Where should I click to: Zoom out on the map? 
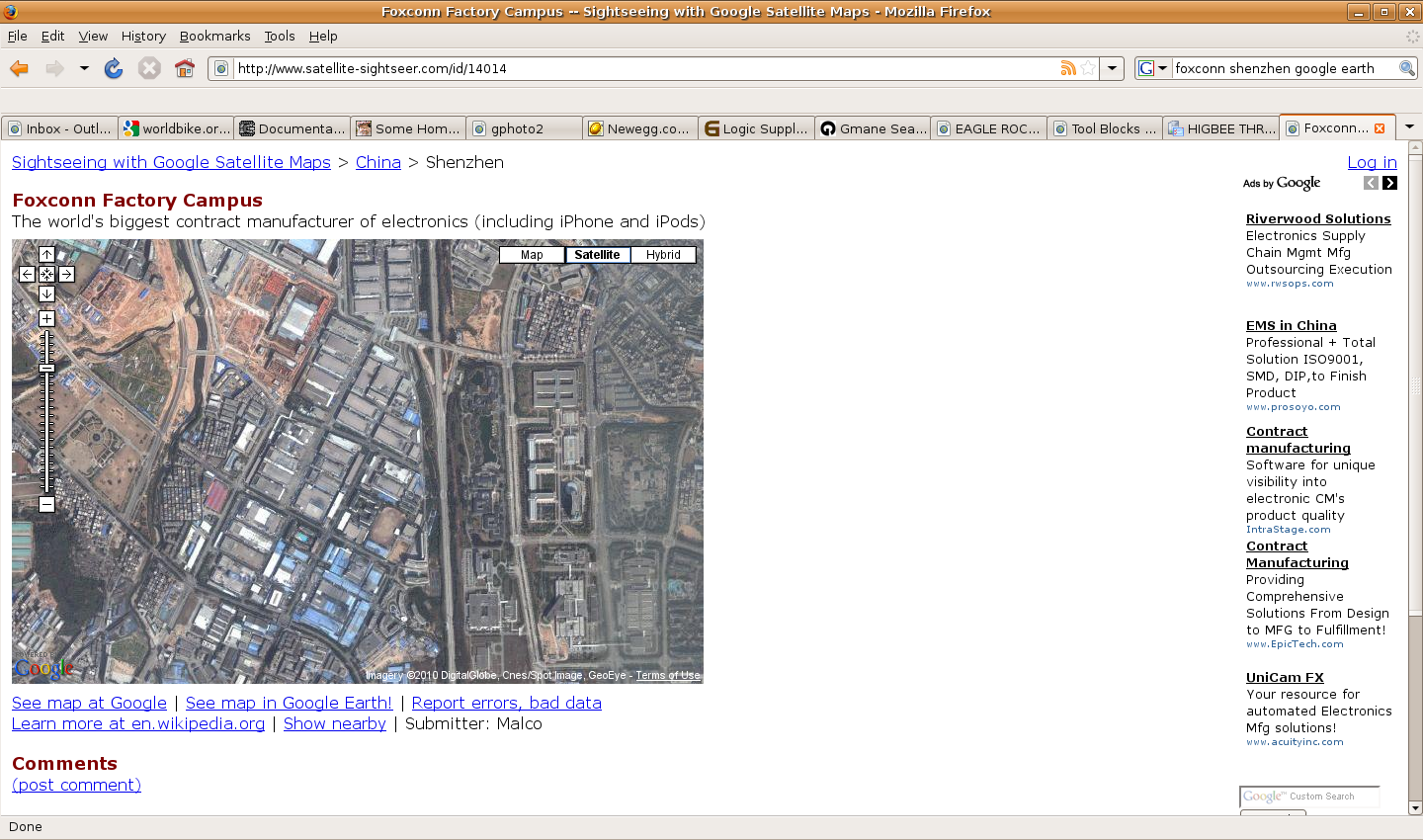click(46, 504)
